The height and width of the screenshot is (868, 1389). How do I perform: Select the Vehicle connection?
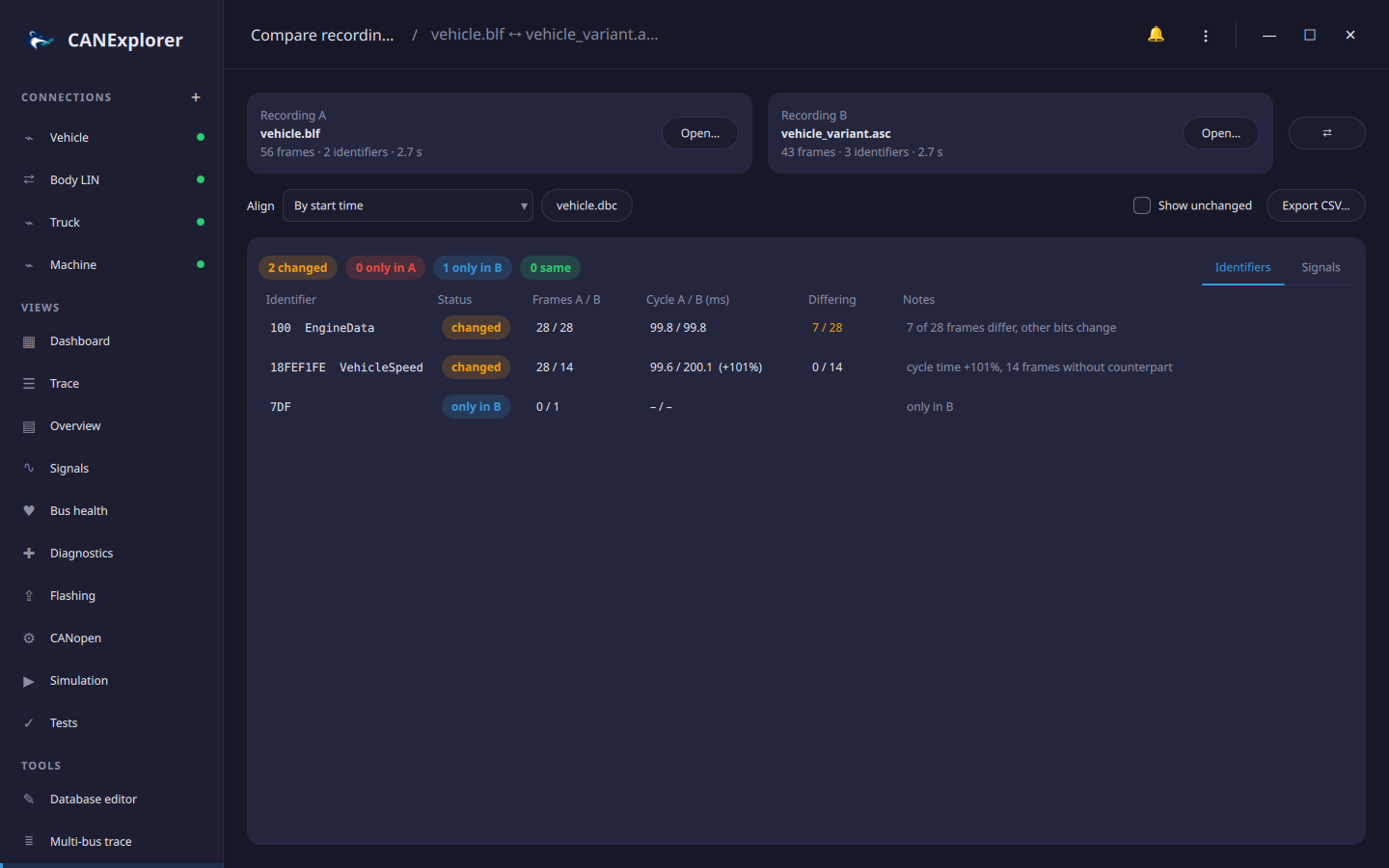click(x=112, y=138)
